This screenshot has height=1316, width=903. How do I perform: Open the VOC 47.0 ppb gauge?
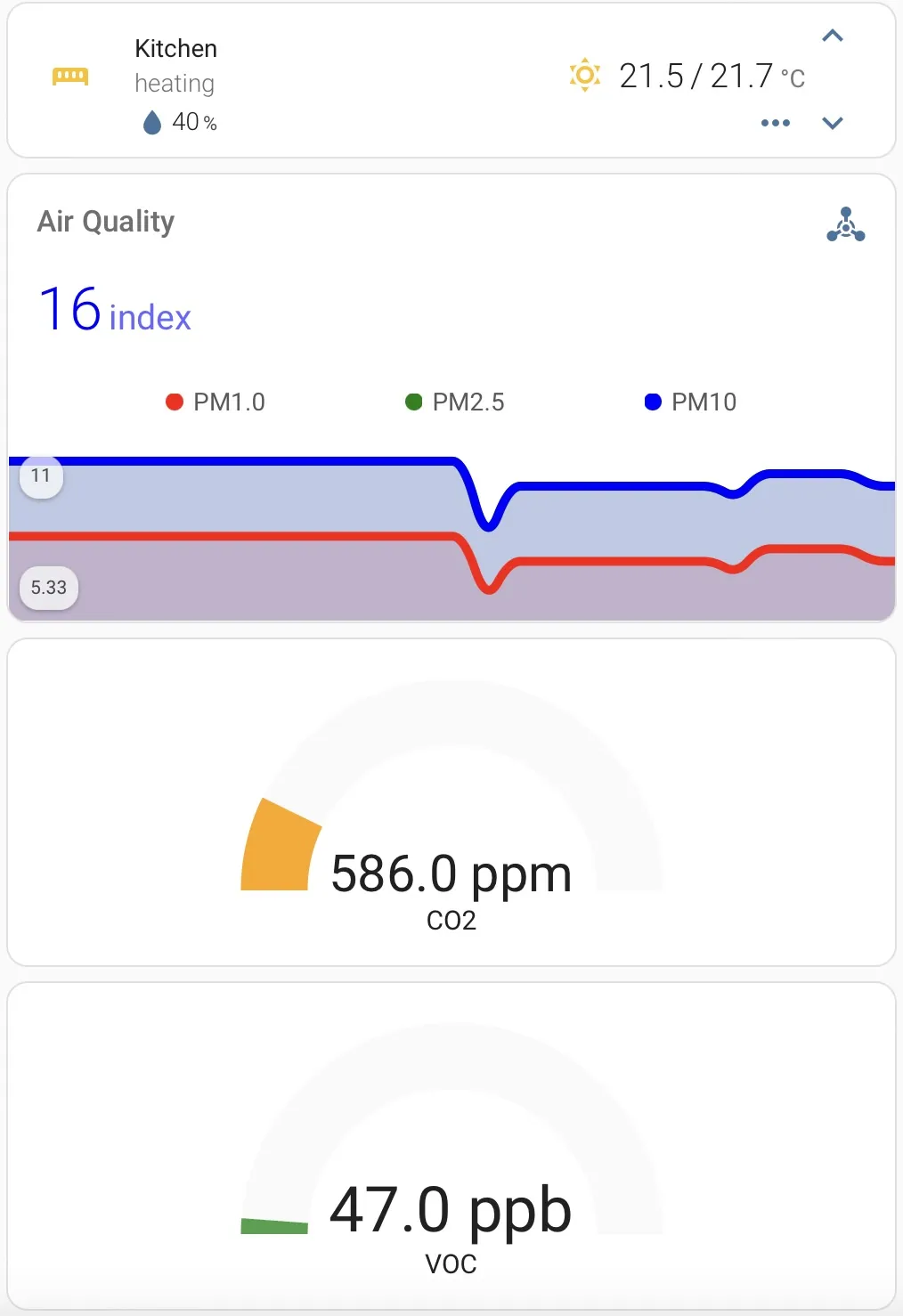[451, 1146]
